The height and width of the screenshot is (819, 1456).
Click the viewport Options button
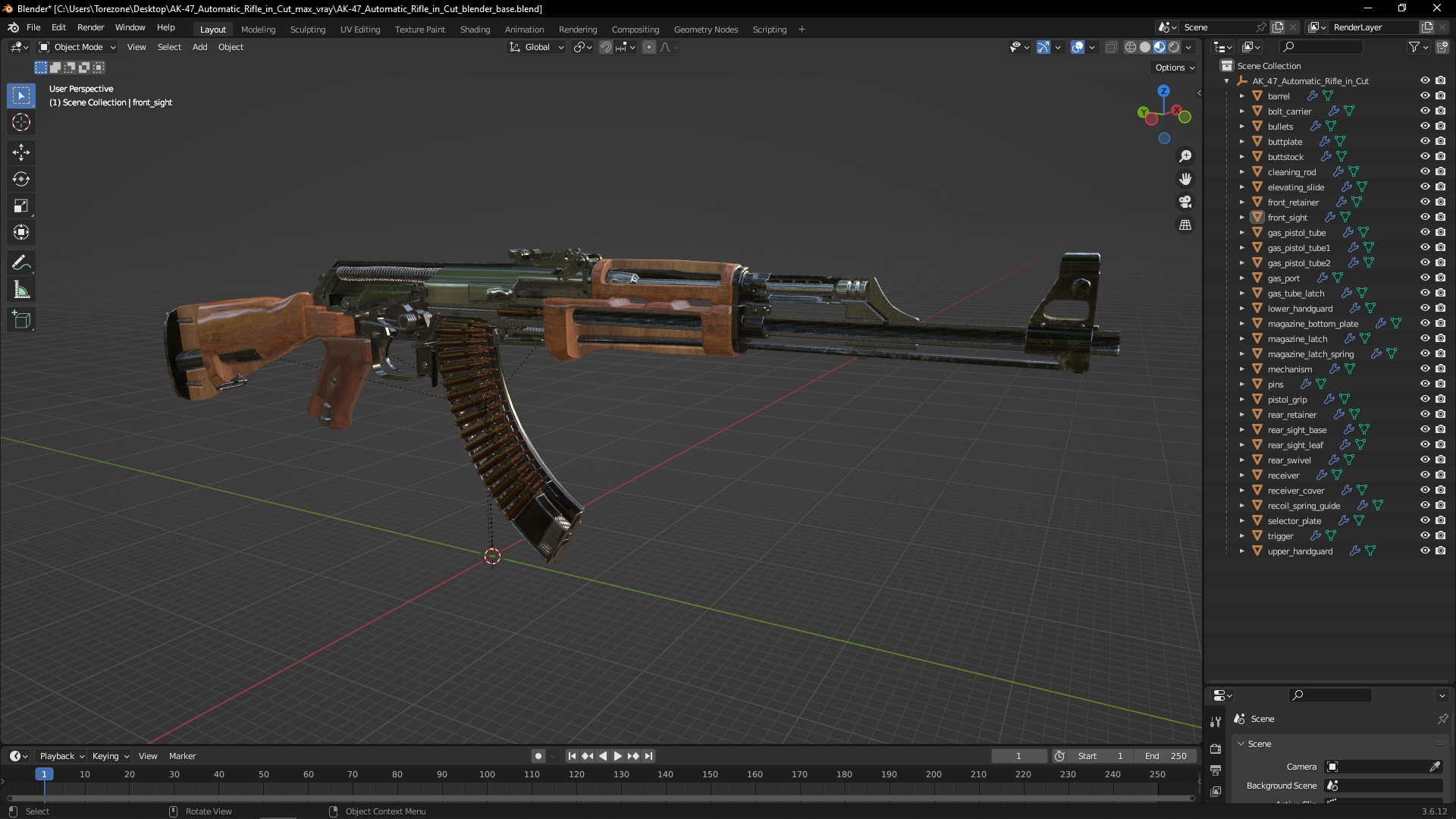[1175, 67]
